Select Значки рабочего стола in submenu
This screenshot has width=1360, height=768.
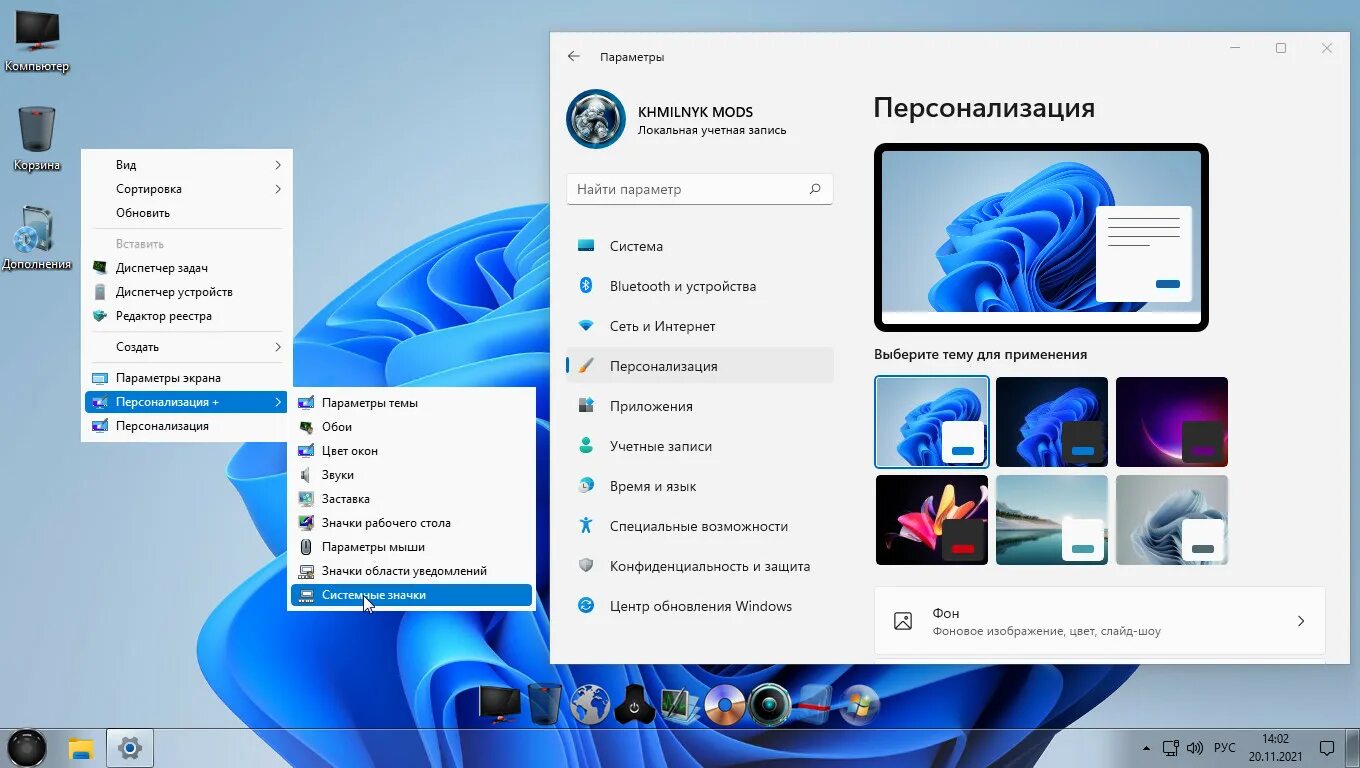[412, 523]
